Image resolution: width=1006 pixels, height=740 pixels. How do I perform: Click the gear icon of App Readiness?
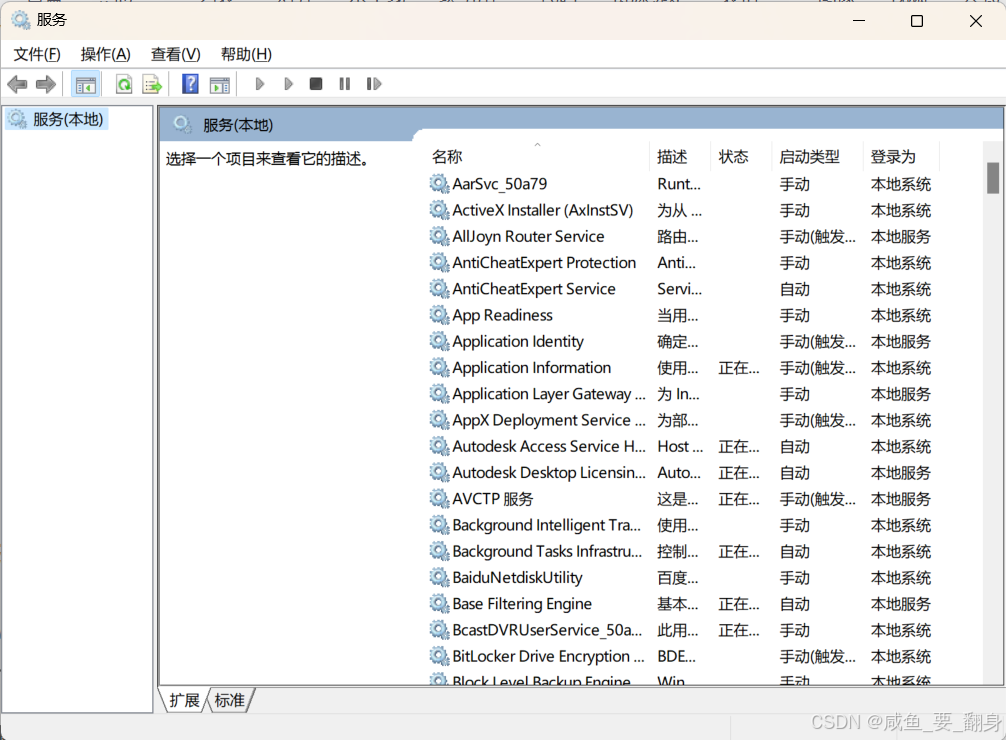click(439, 315)
